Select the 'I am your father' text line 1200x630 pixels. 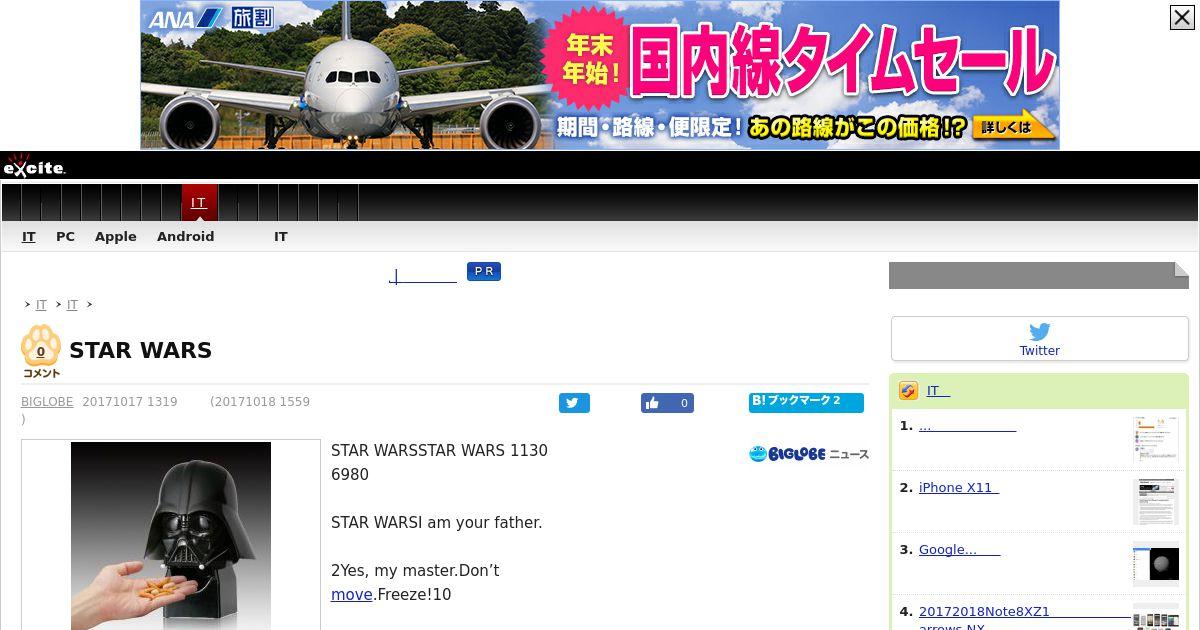coord(437,523)
